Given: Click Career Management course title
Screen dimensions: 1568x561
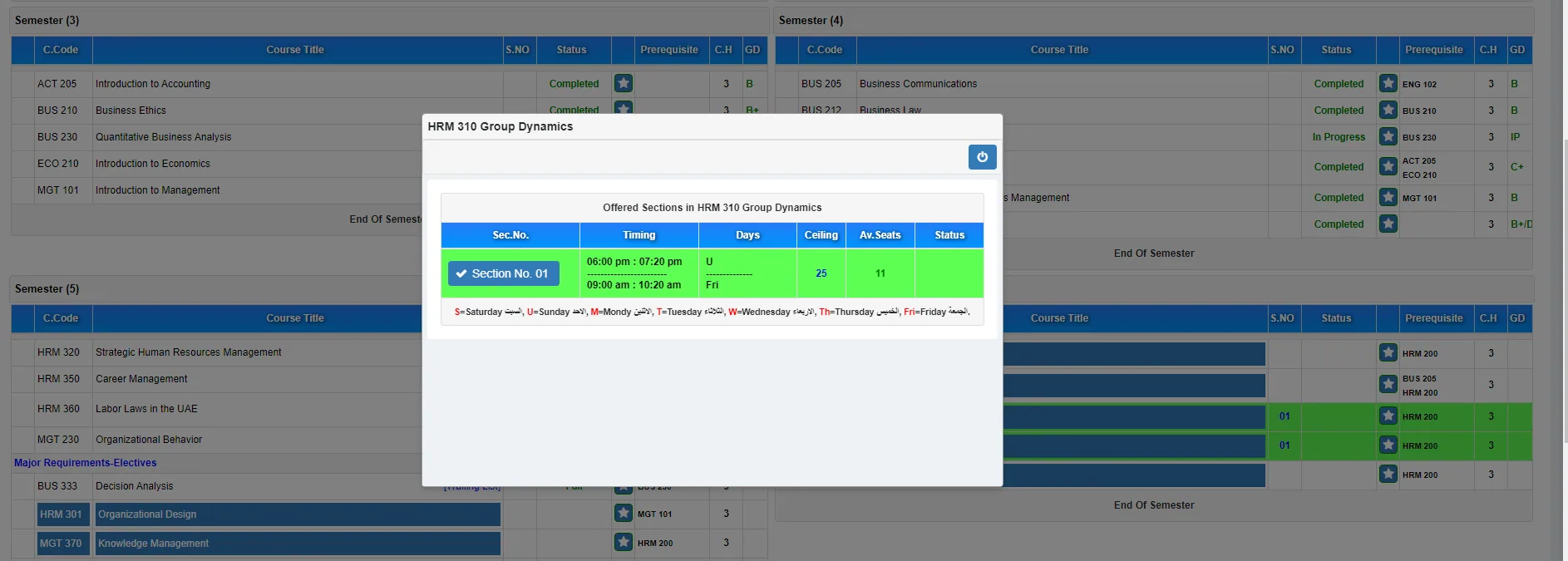Looking at the screenshot, I should point(141,379).
